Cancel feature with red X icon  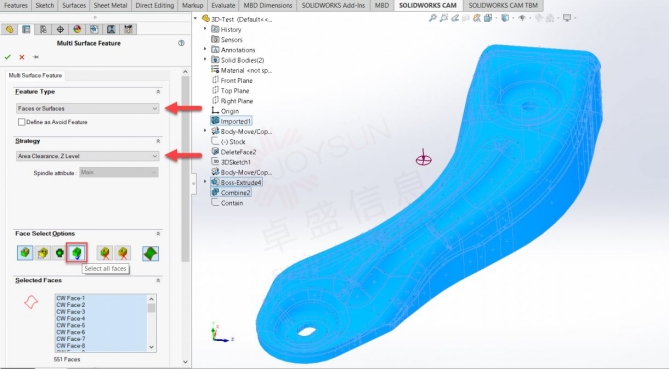[x=22, y=57]
